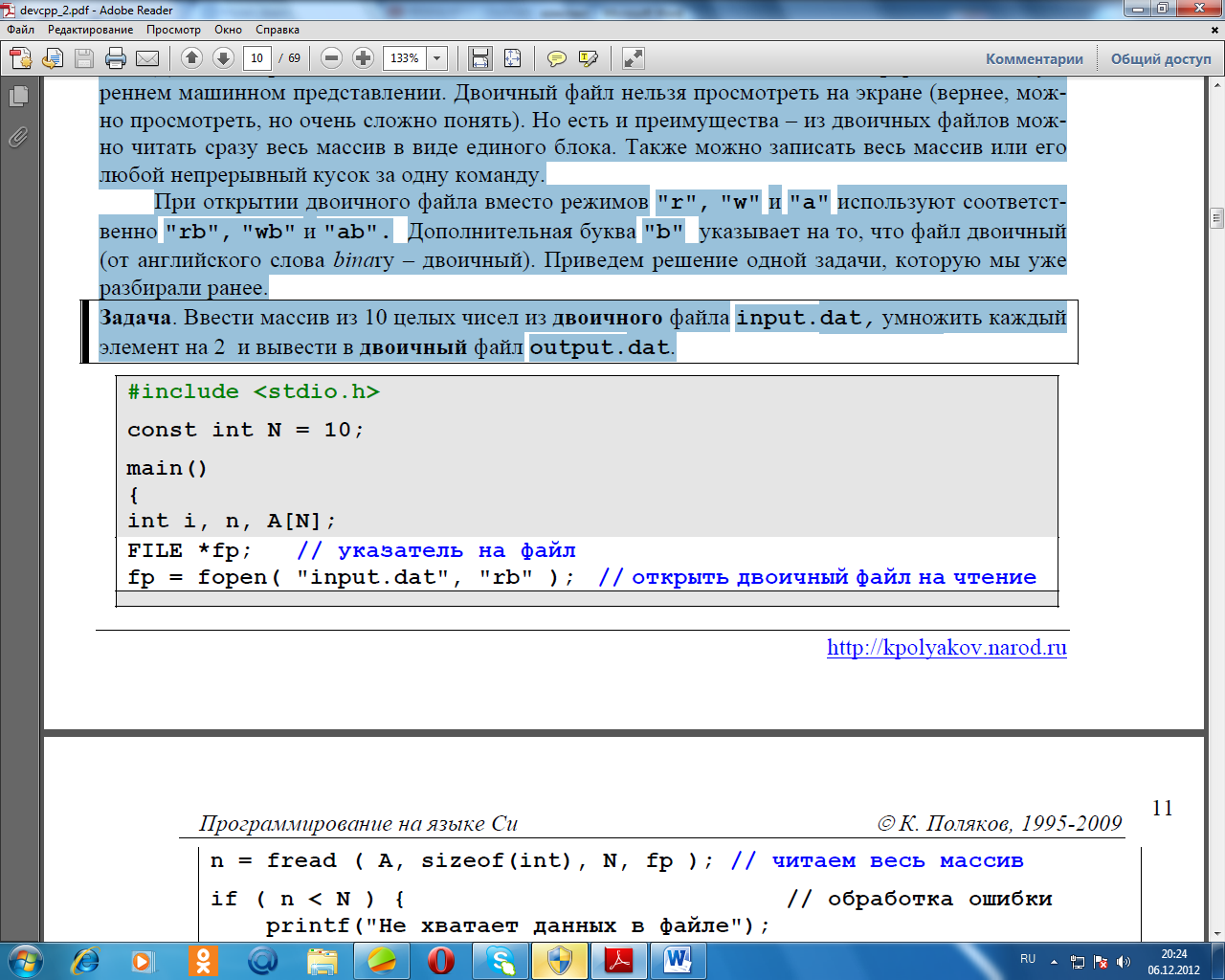Click the Print document icon
The image size is (1225, 980).
tap(116, 58)
